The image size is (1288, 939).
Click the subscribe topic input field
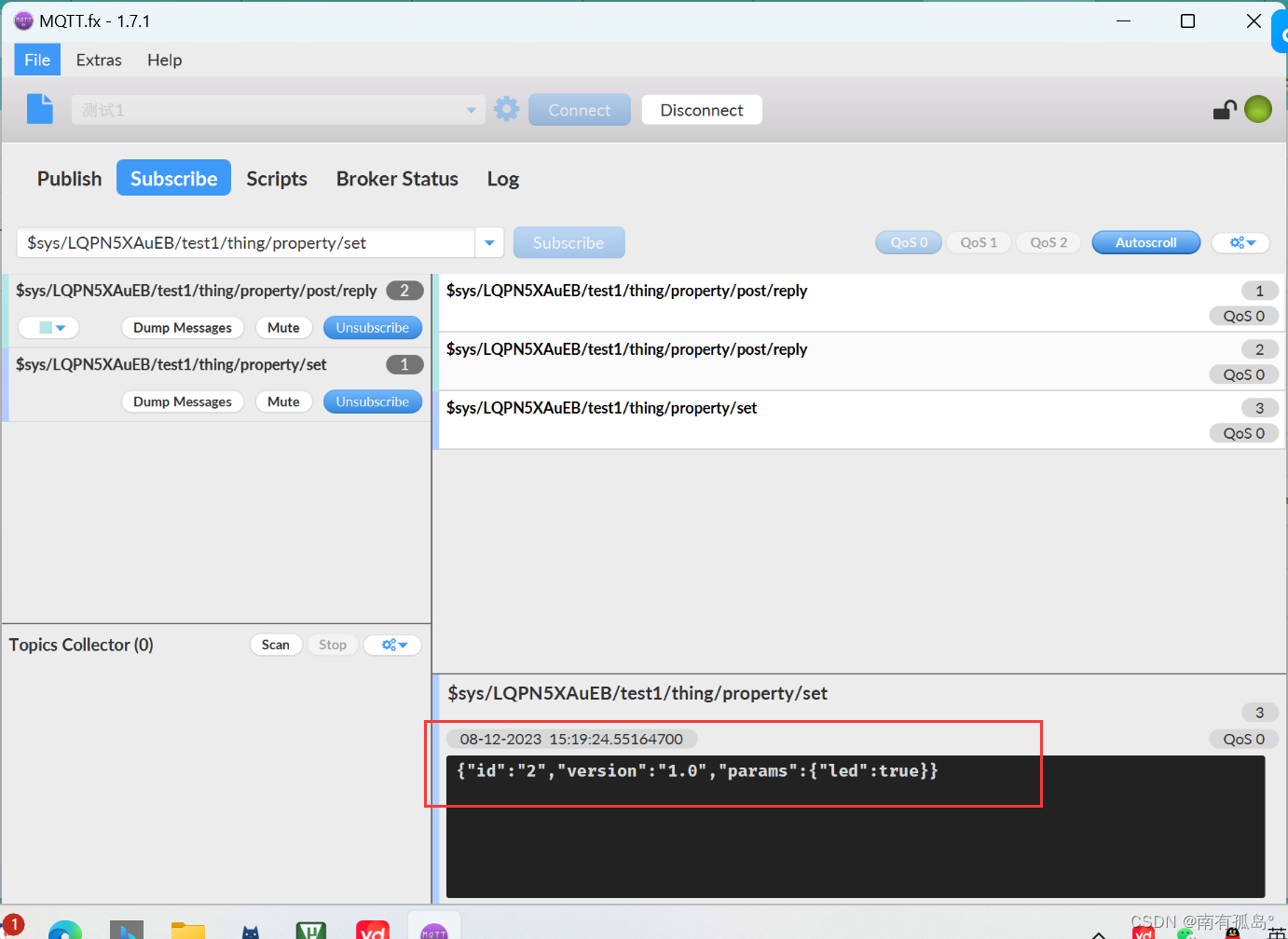point(246,242)
